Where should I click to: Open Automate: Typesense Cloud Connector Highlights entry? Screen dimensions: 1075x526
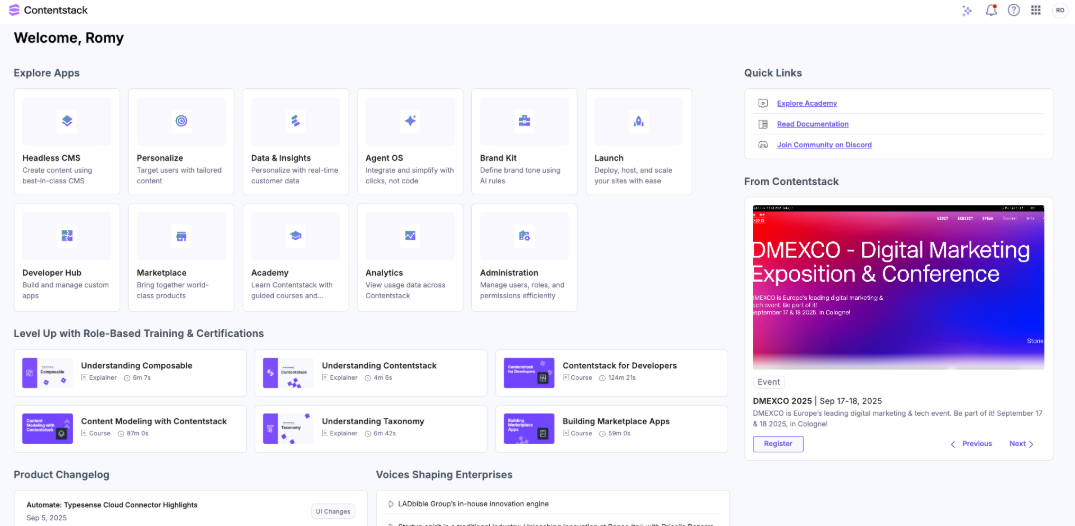[x=112, y=505]
